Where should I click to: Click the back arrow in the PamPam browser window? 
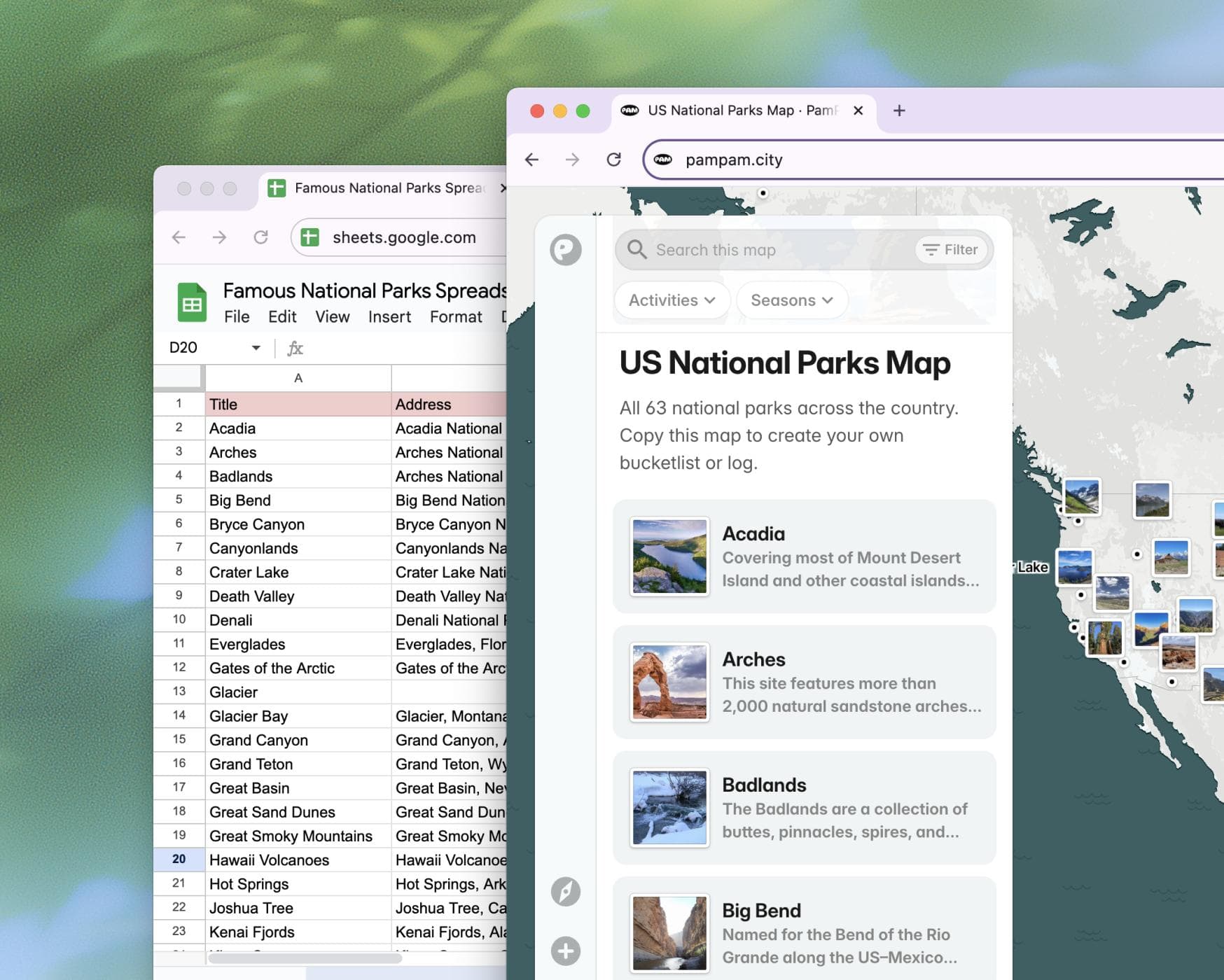(534, 159)
